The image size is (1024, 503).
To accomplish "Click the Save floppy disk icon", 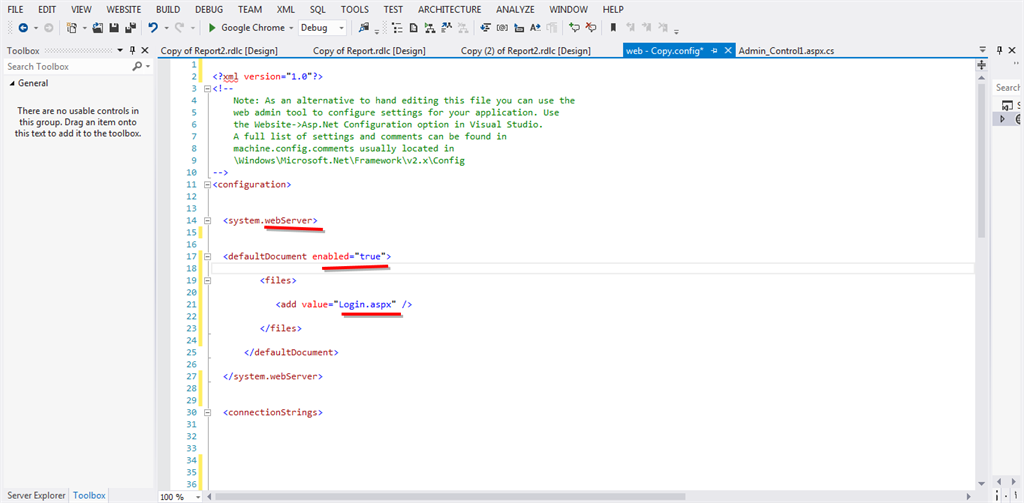I will (115, 28).
